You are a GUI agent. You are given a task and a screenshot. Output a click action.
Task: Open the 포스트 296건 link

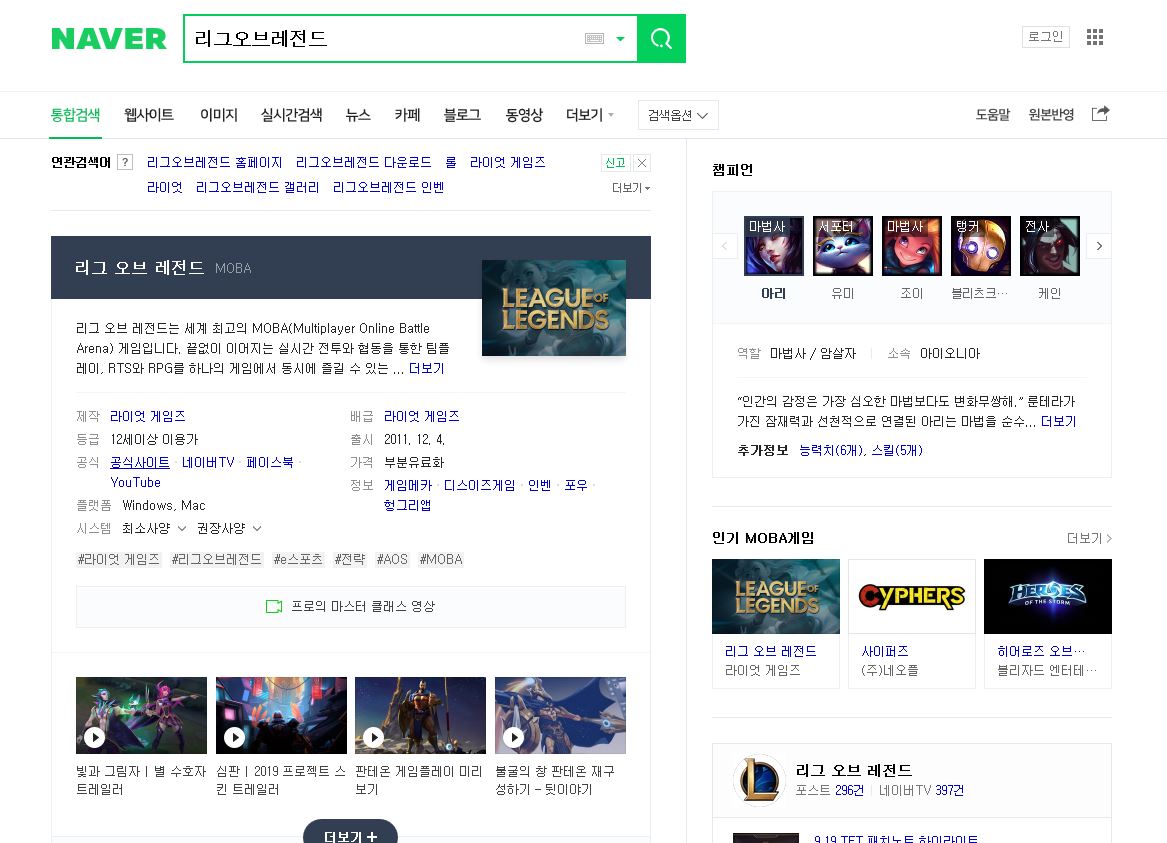tap(829, 790)
